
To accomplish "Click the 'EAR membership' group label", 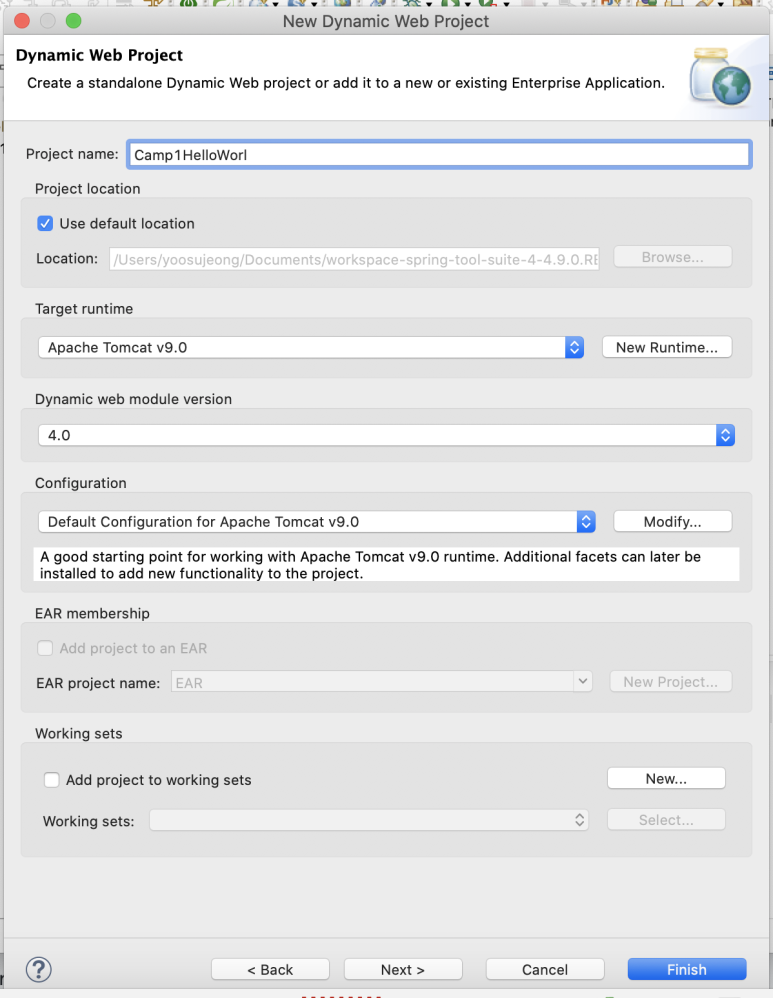I will click(x=92, y=614).
